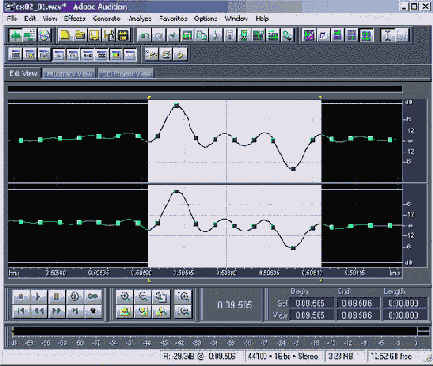Image resolution: width=433 pixels, height=366 pixels.
Task: Click the display range bar above waveform
Action: coord(205,89)
